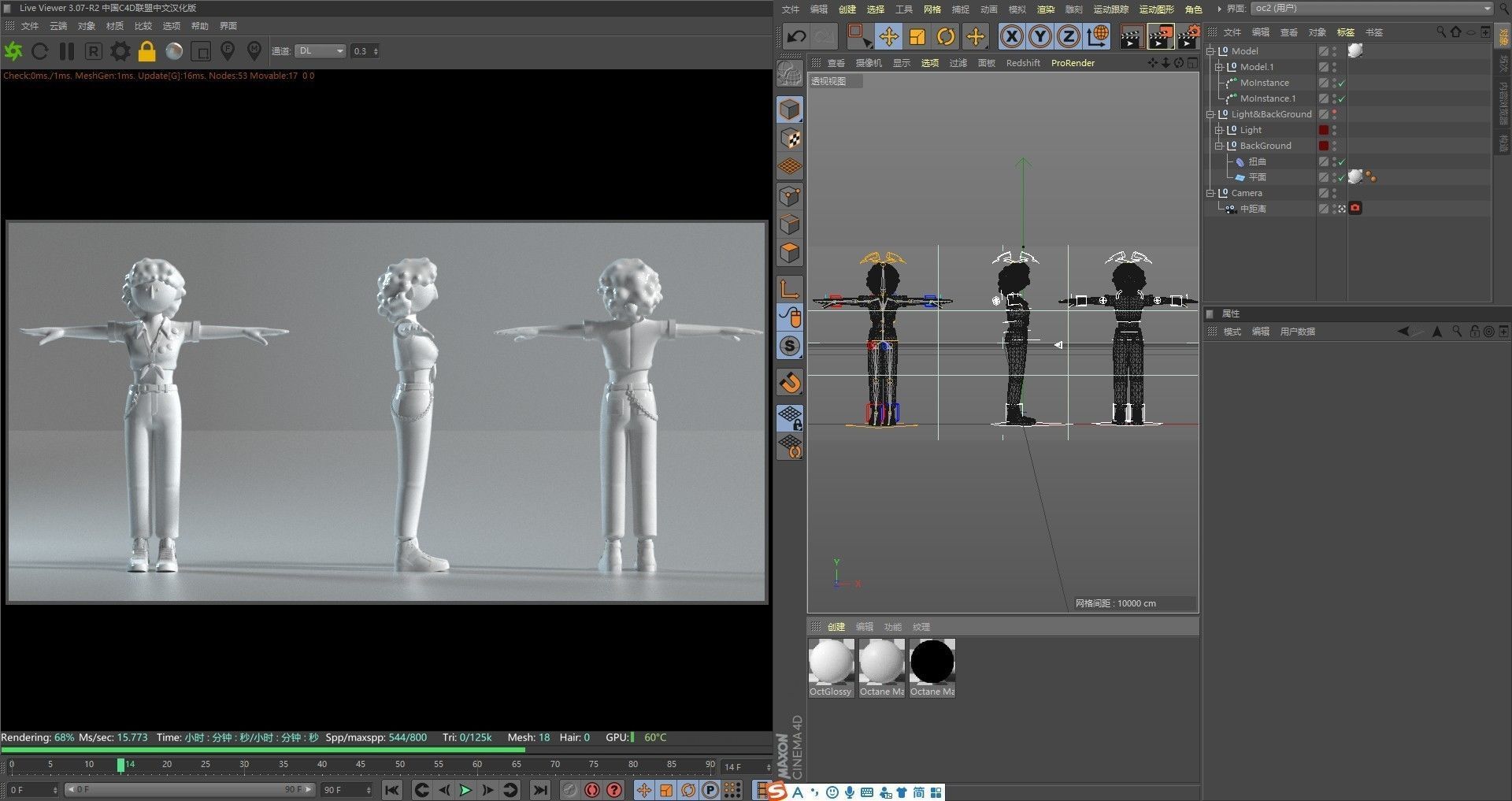The image size is (1512, 801).
Task: Toggle visibility dots for Light&BackGround
Action: tap(1334, 114)
